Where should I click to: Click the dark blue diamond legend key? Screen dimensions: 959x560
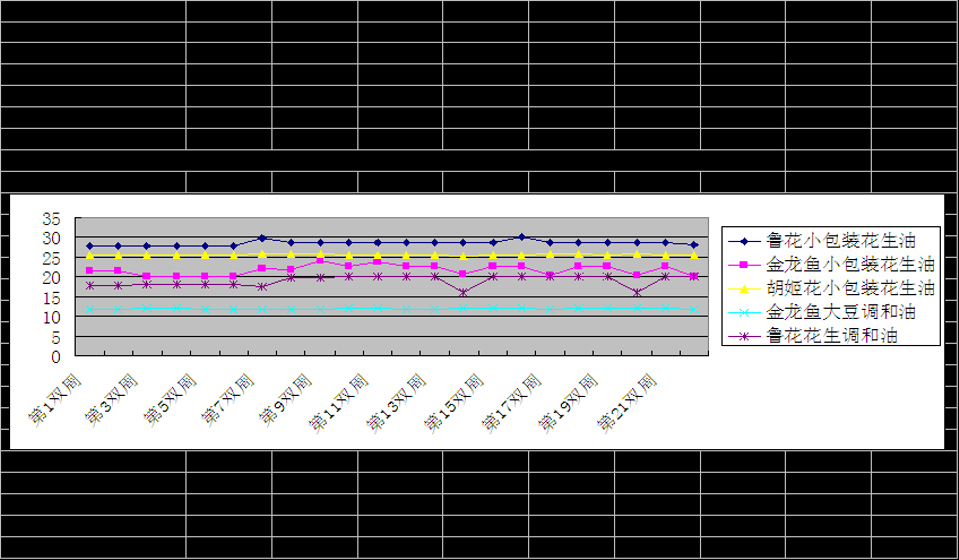[744, 241]
